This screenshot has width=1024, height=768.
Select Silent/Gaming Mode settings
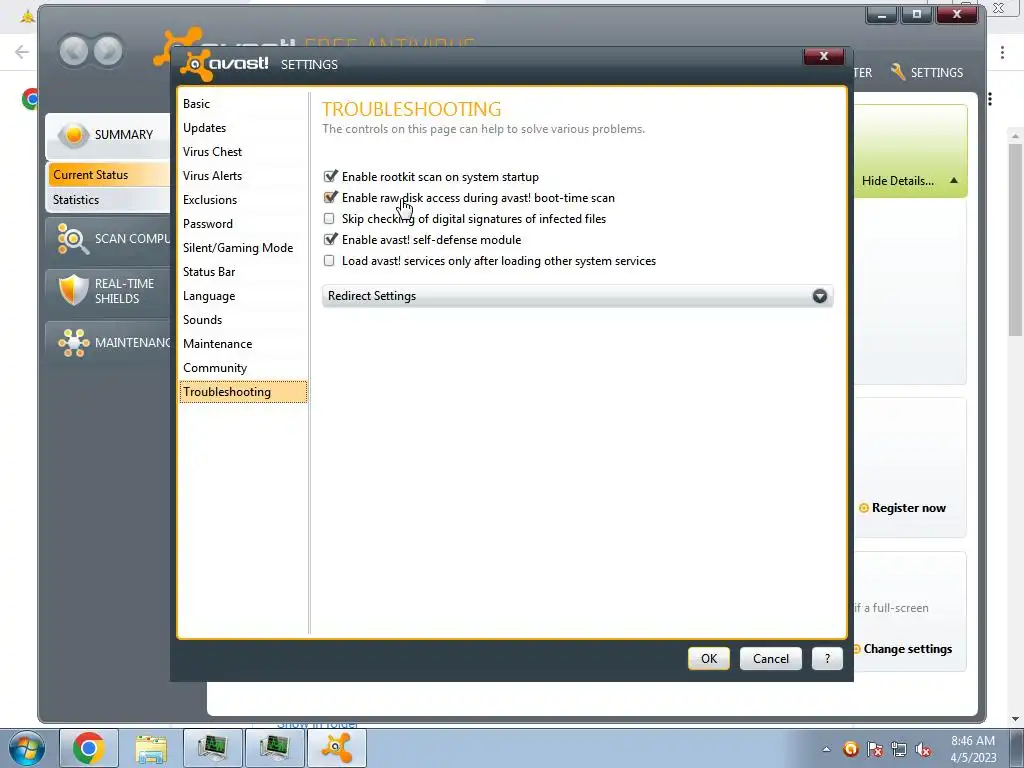238,248
